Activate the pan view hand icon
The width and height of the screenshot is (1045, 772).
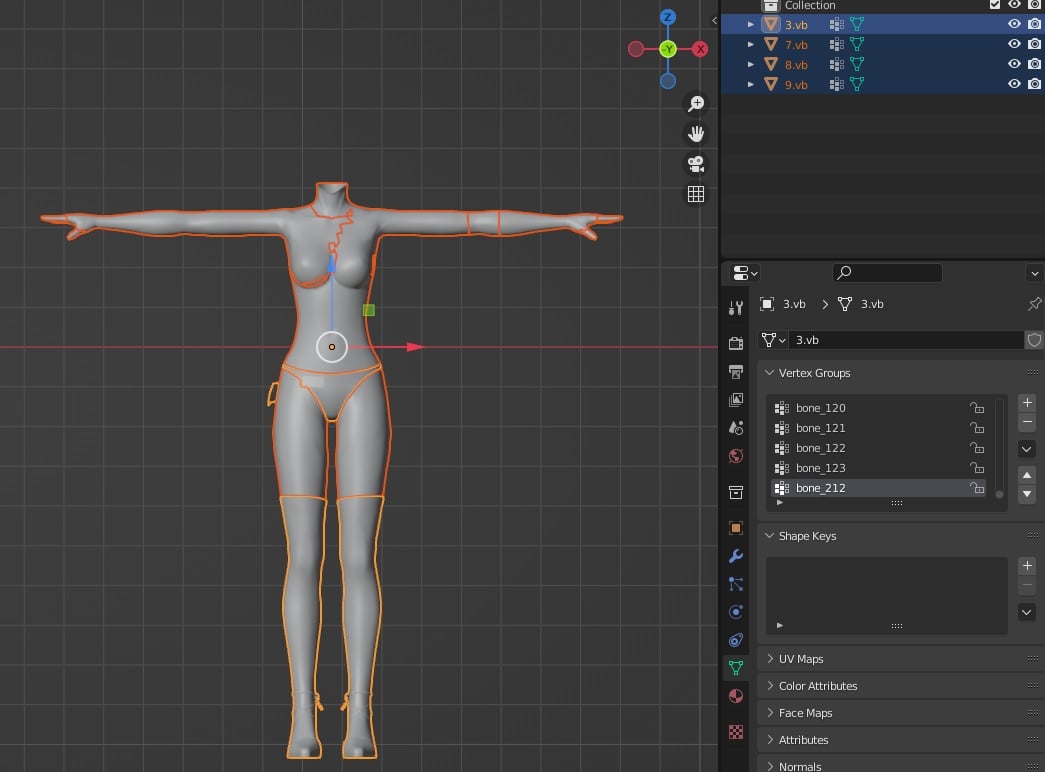[x=696, y=134]
